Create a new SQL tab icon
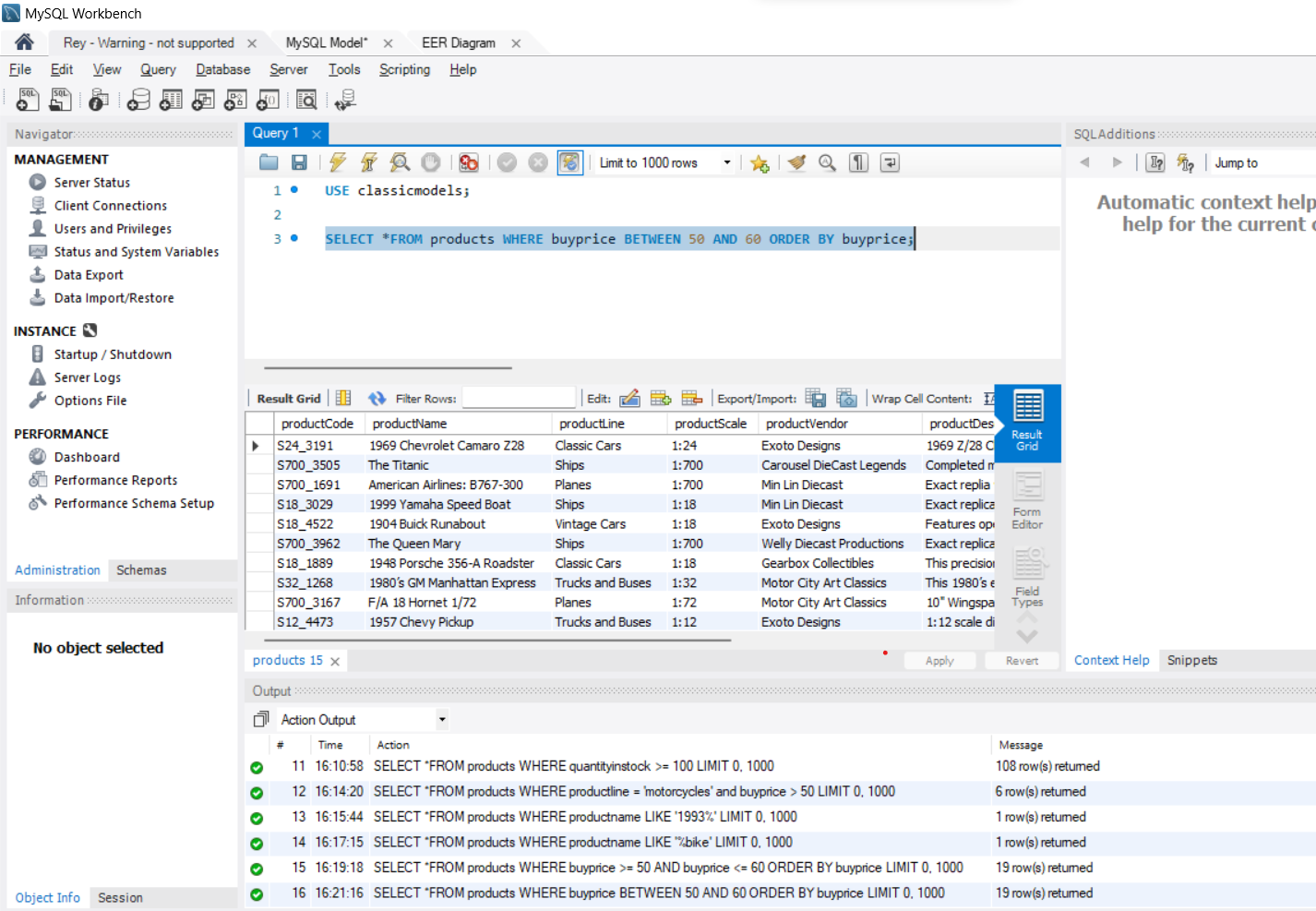The image size is (1316, 911). [28, 100]
